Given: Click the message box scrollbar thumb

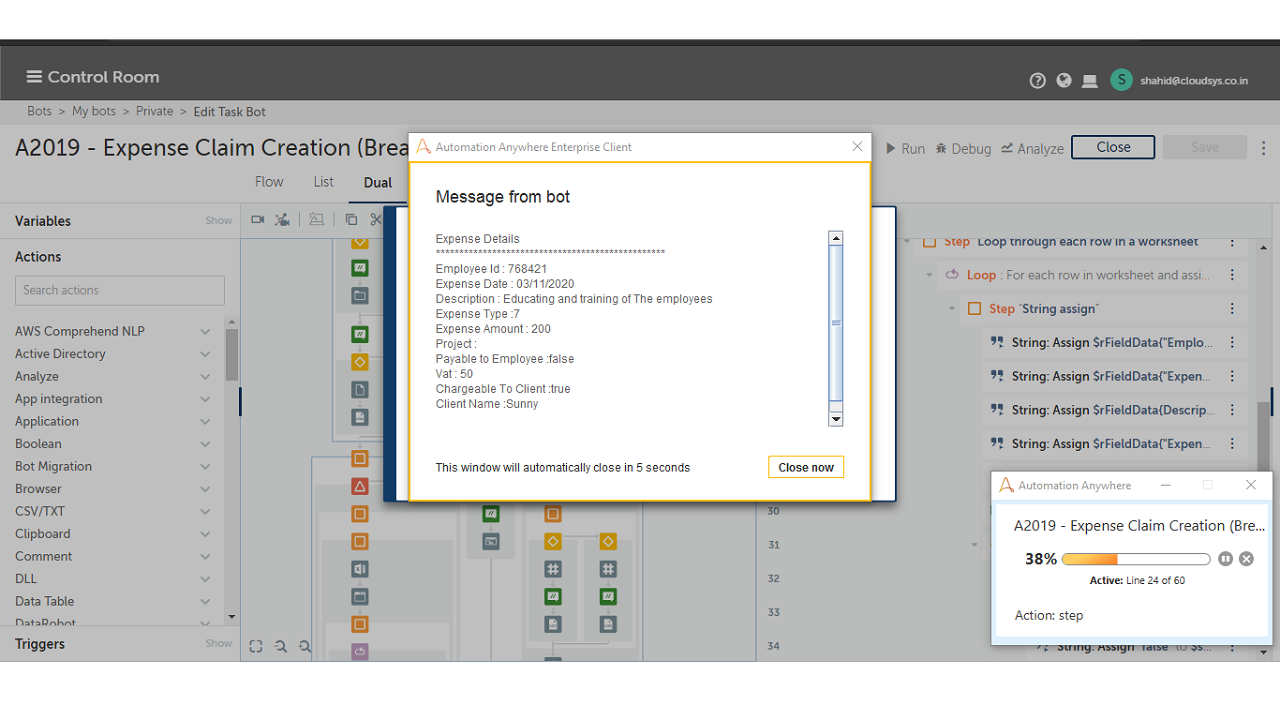Looking at the screenshot, I should [836, 322].
